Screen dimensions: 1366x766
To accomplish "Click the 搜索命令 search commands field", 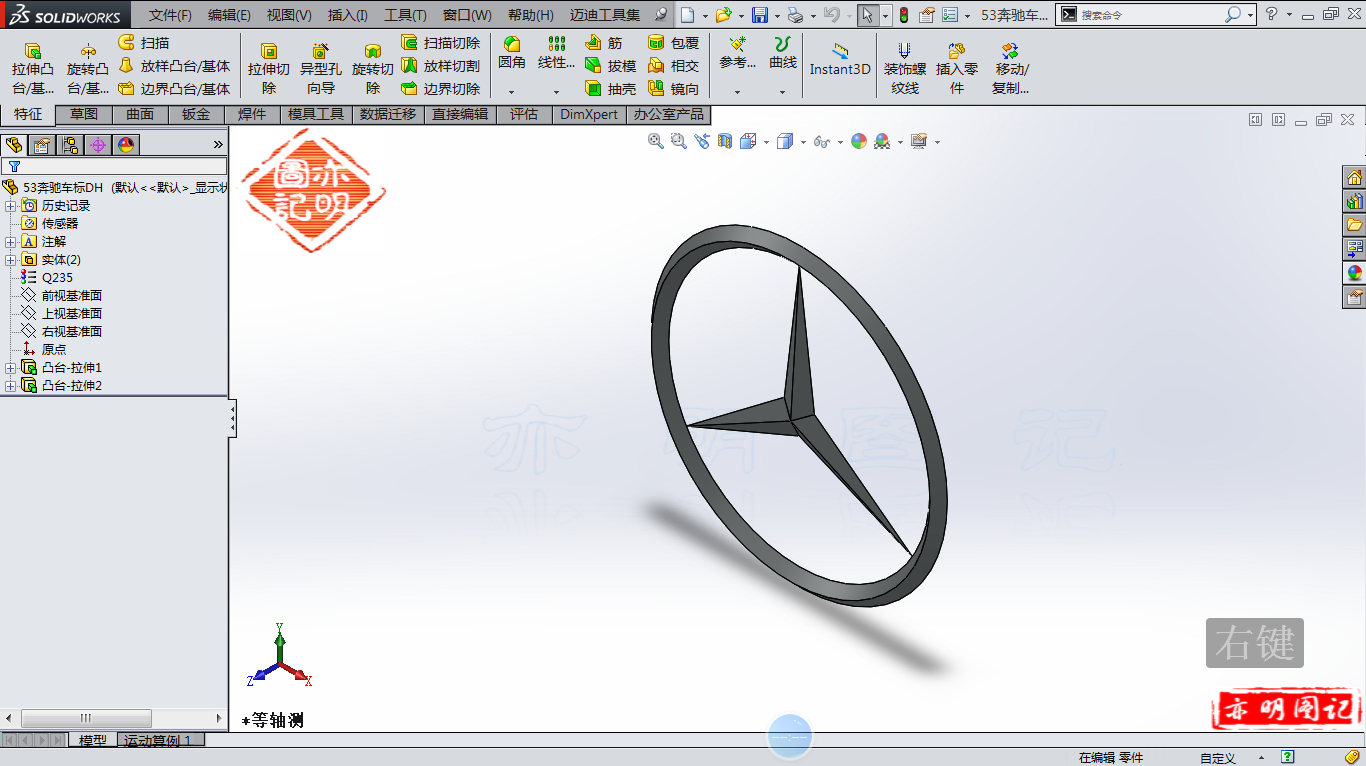I will pos(1152,15).
